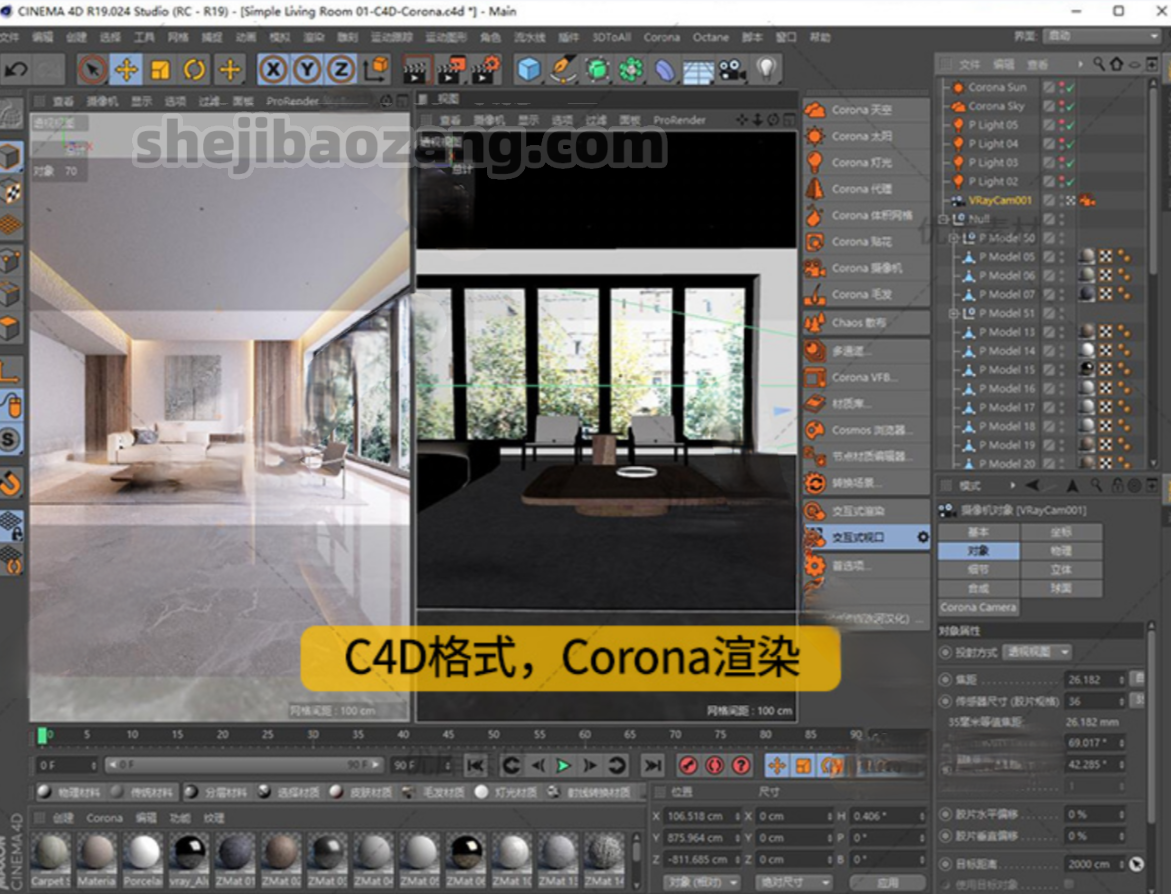Toggle visibility dots for VRayCam001
Image resolution: width=1171 pixels, height=894 pixels.
click(1061, 200)
